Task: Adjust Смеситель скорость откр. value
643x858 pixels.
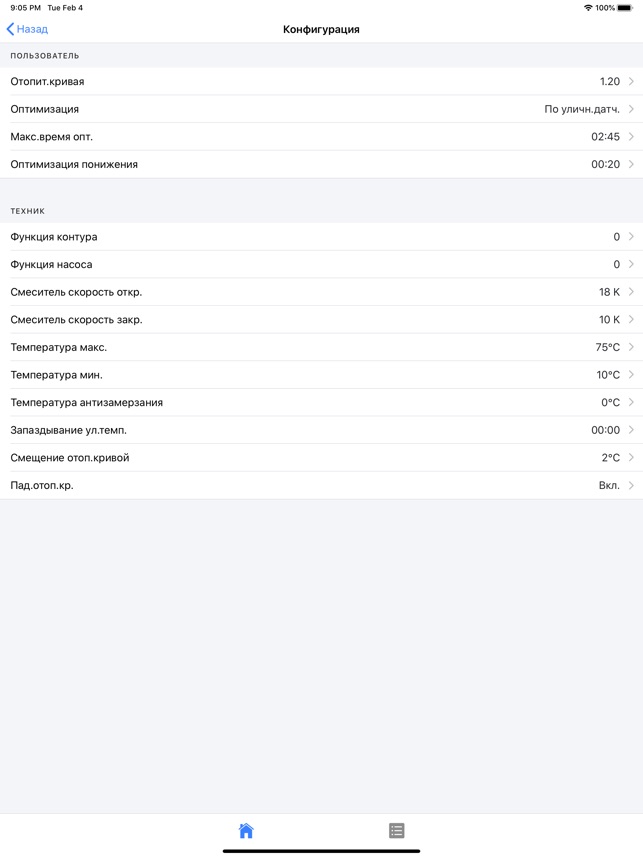Action: pyautogui.click(x=609, y=292)
